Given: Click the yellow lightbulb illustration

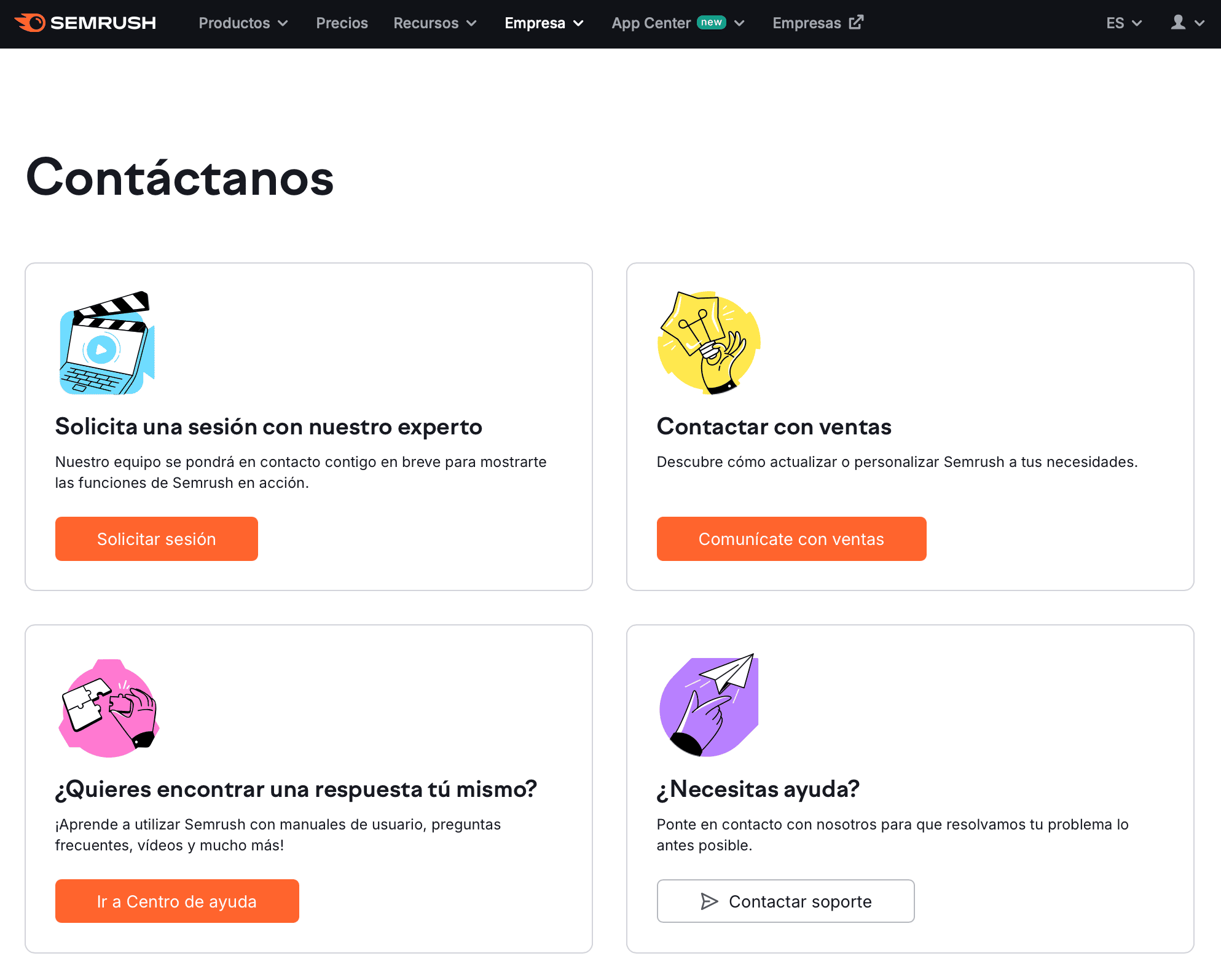Looking at the screenshot, I should (709, 343).
